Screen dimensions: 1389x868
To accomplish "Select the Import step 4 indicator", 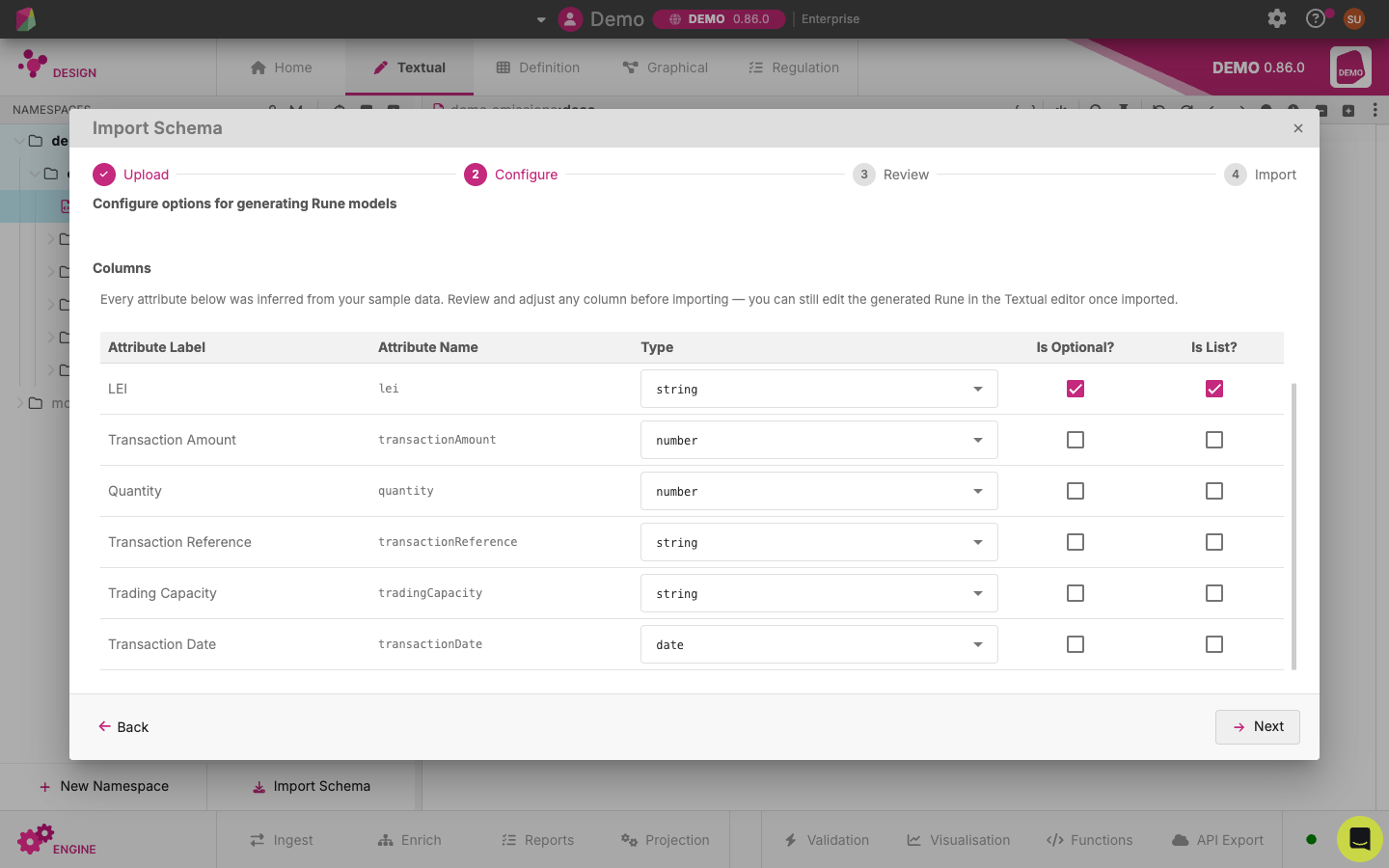I will pos(1236,175).
